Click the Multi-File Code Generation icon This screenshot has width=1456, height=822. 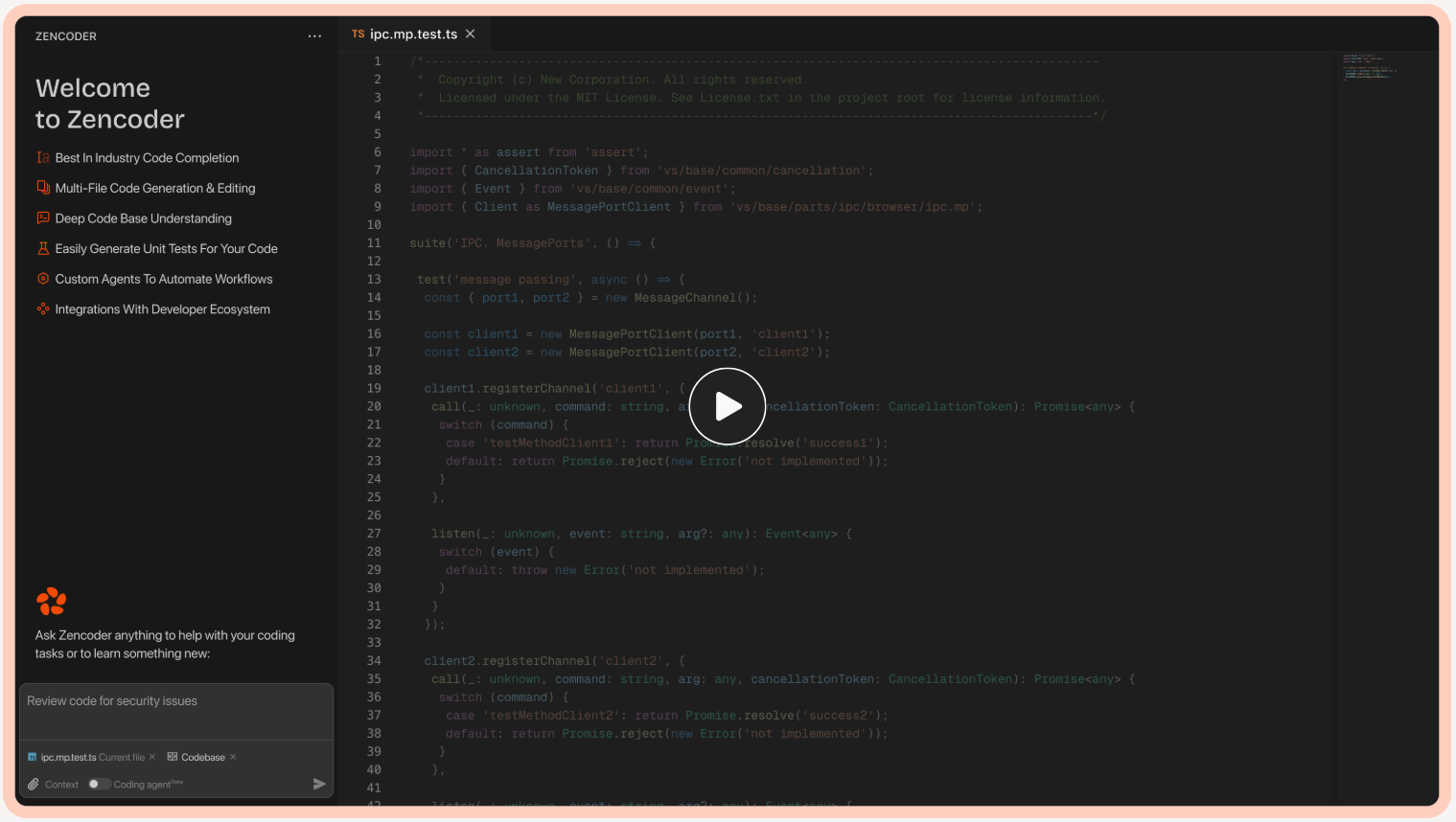[x=43, y=188]
